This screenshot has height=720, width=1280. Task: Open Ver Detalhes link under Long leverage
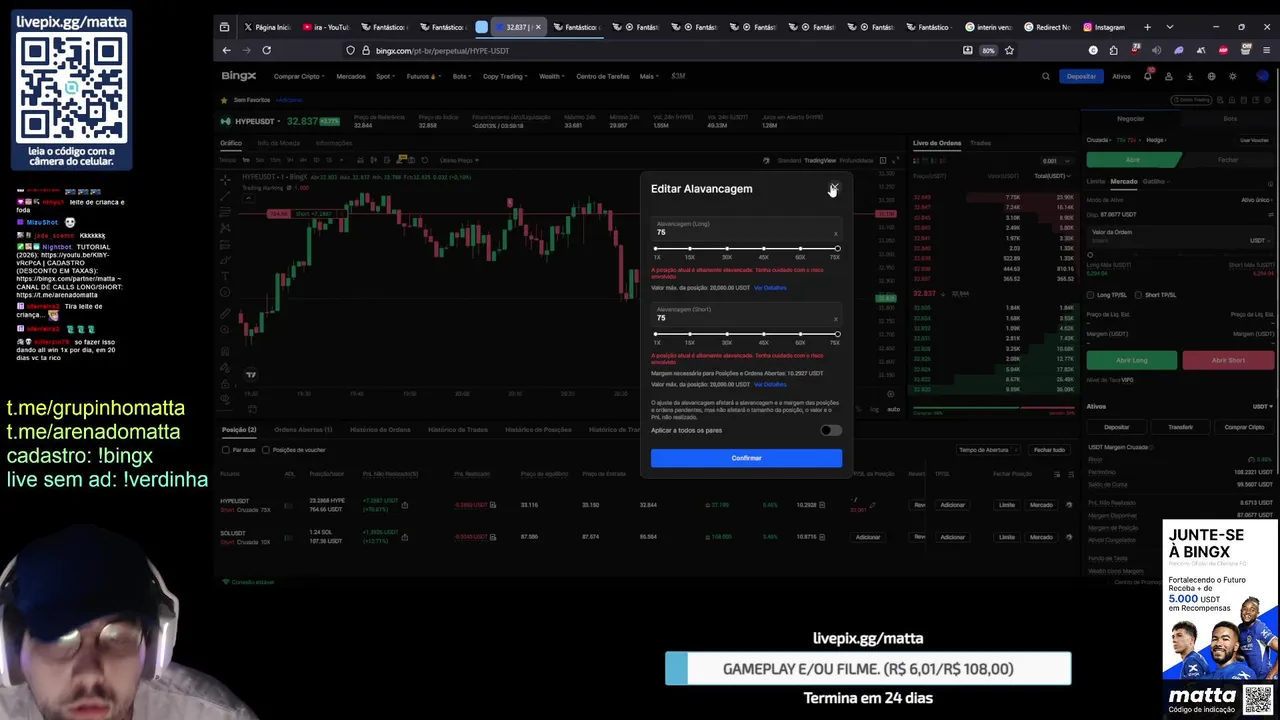coord(770,288)
